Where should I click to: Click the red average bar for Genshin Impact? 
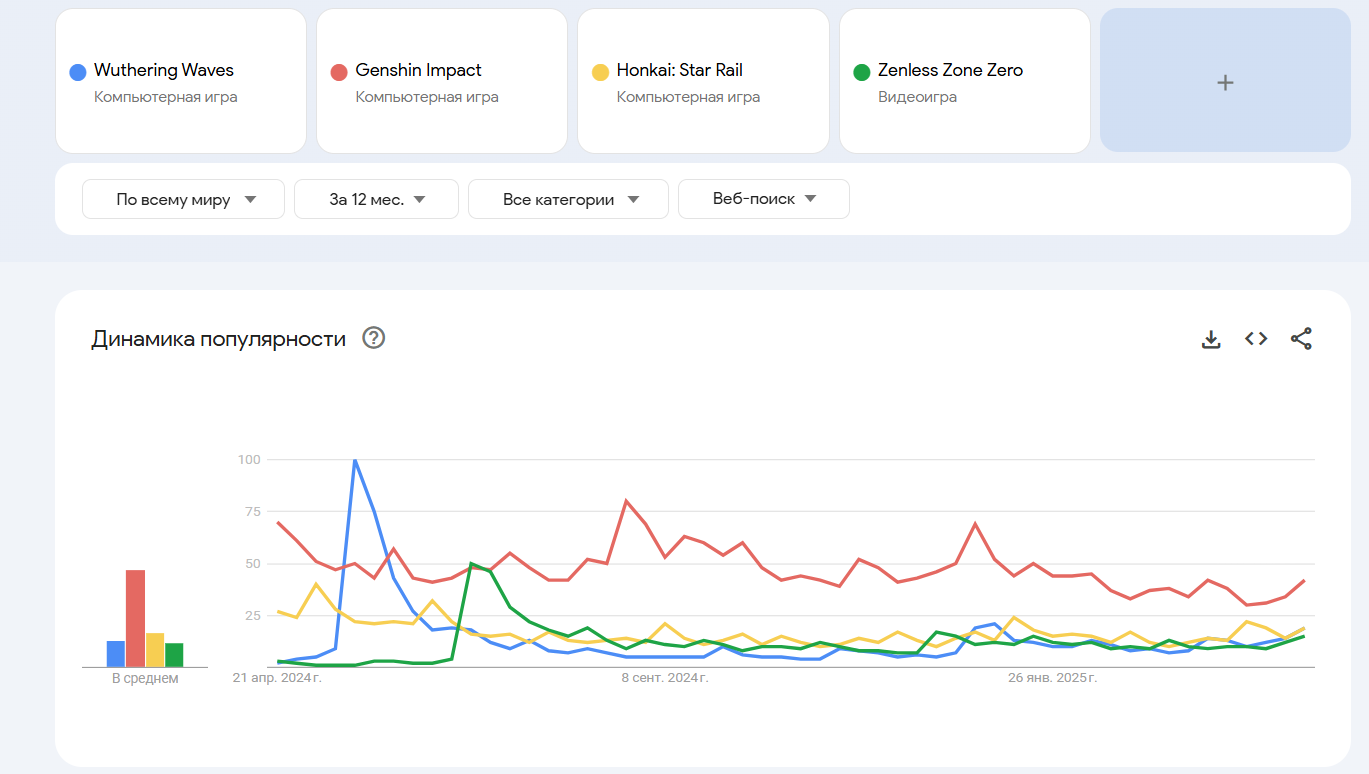click(x=135, y=618)
